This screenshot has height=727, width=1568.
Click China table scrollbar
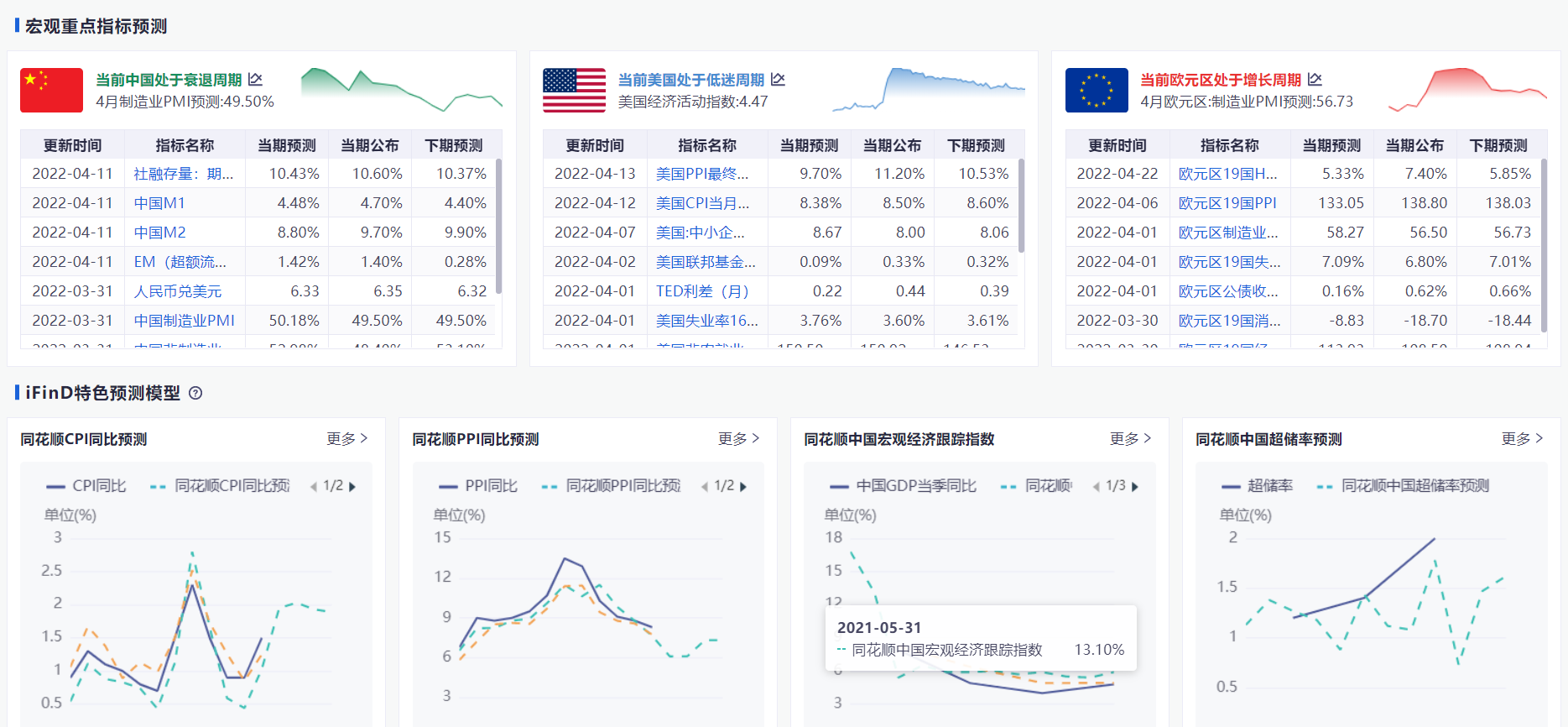499,227
